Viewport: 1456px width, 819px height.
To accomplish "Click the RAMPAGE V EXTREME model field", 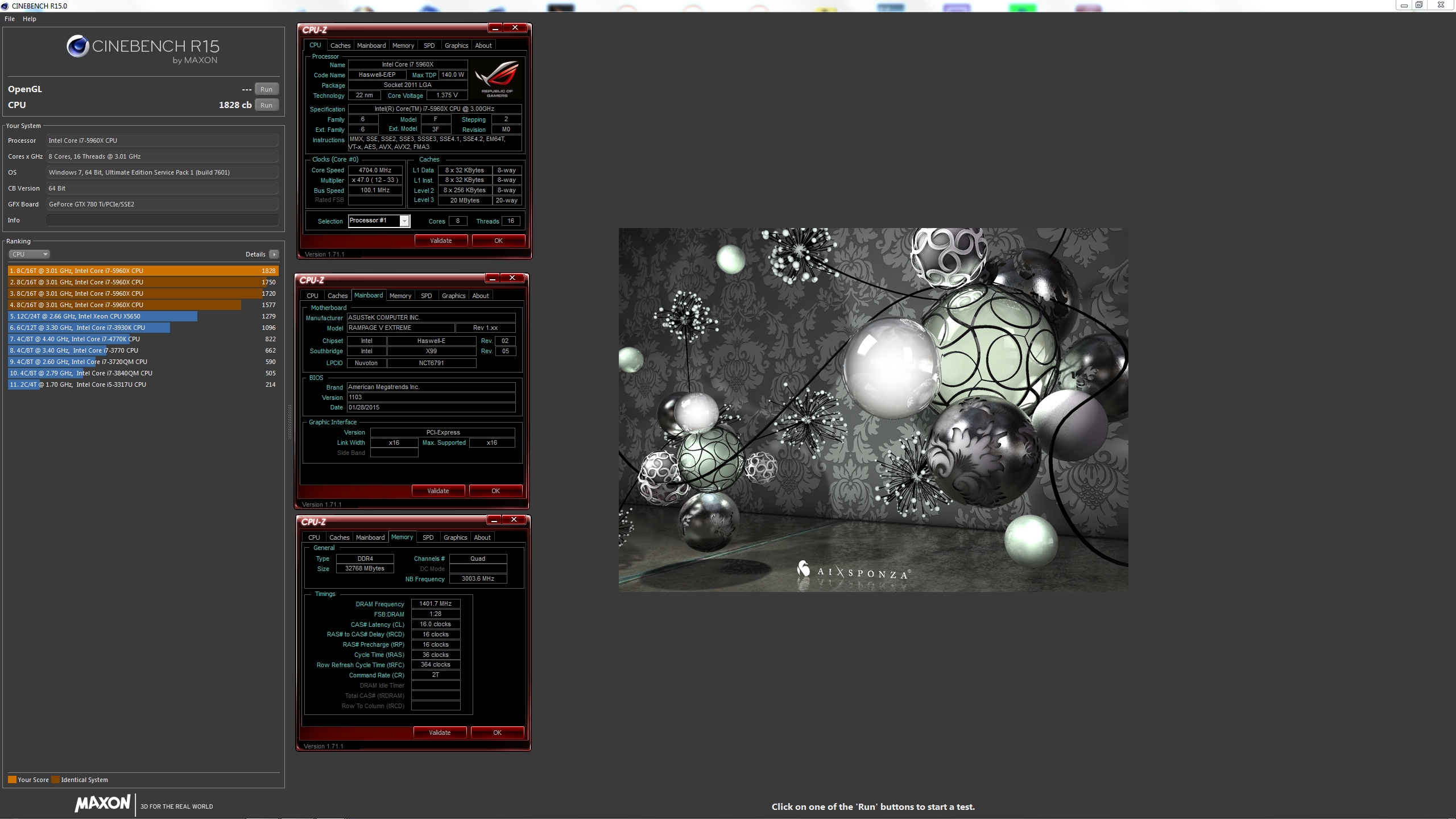I will [x=400, y=328].
